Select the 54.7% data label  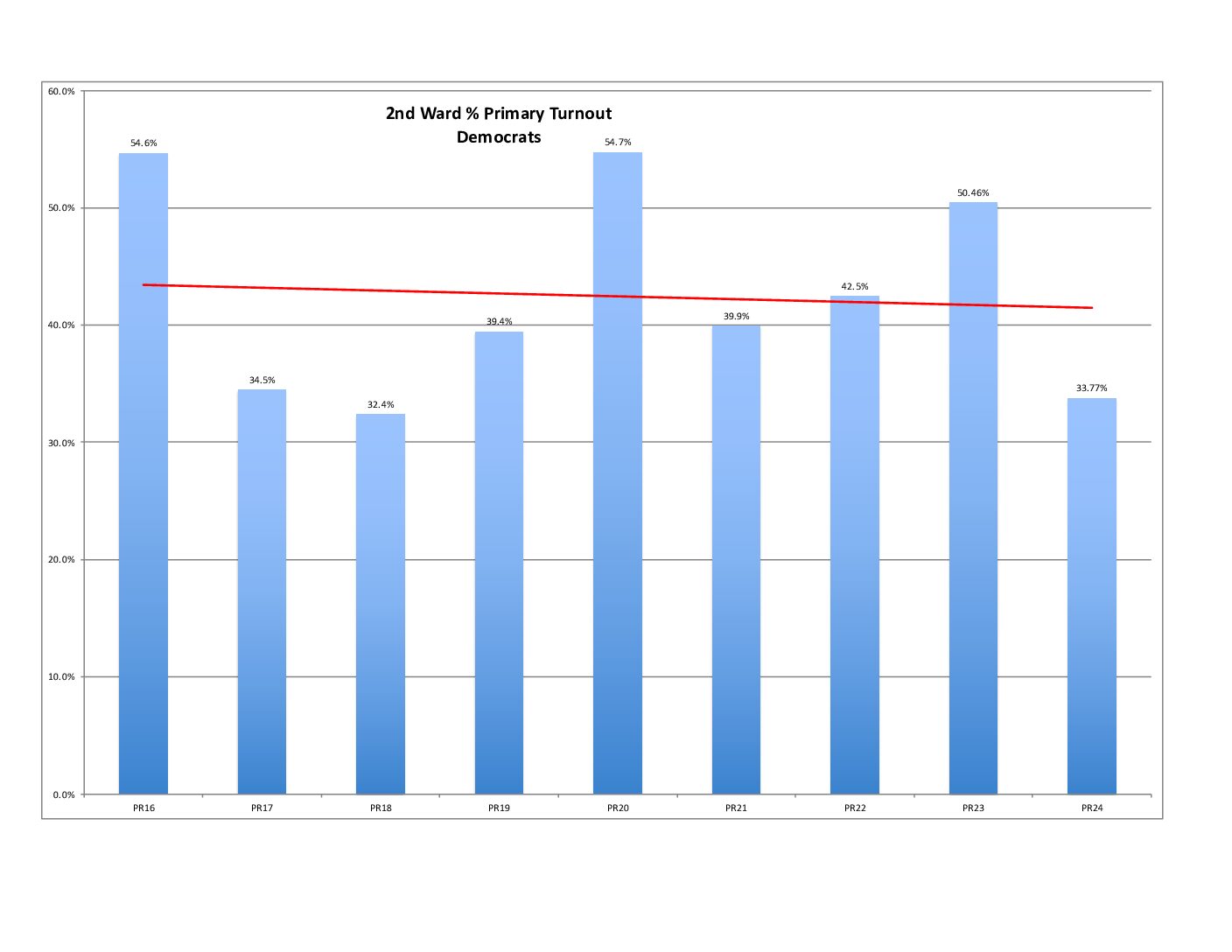[x=618, y=142]
